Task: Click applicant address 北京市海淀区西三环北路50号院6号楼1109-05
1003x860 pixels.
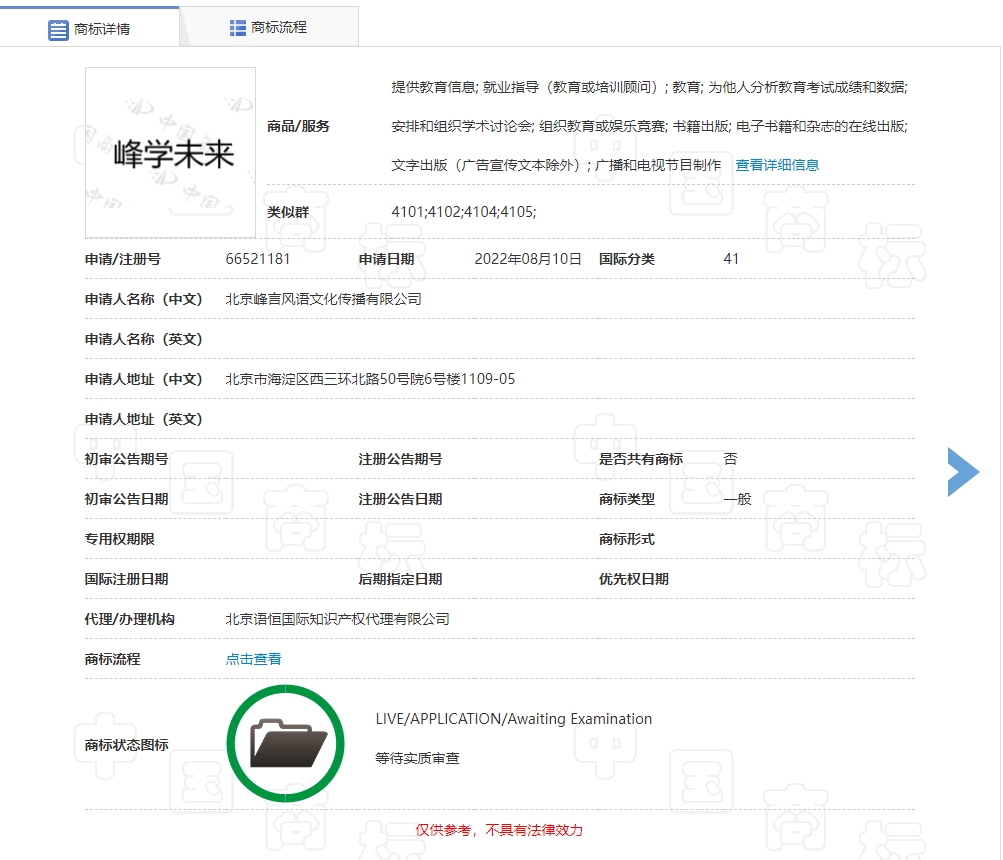Action: pyautogui.click(x=370, y=379)
